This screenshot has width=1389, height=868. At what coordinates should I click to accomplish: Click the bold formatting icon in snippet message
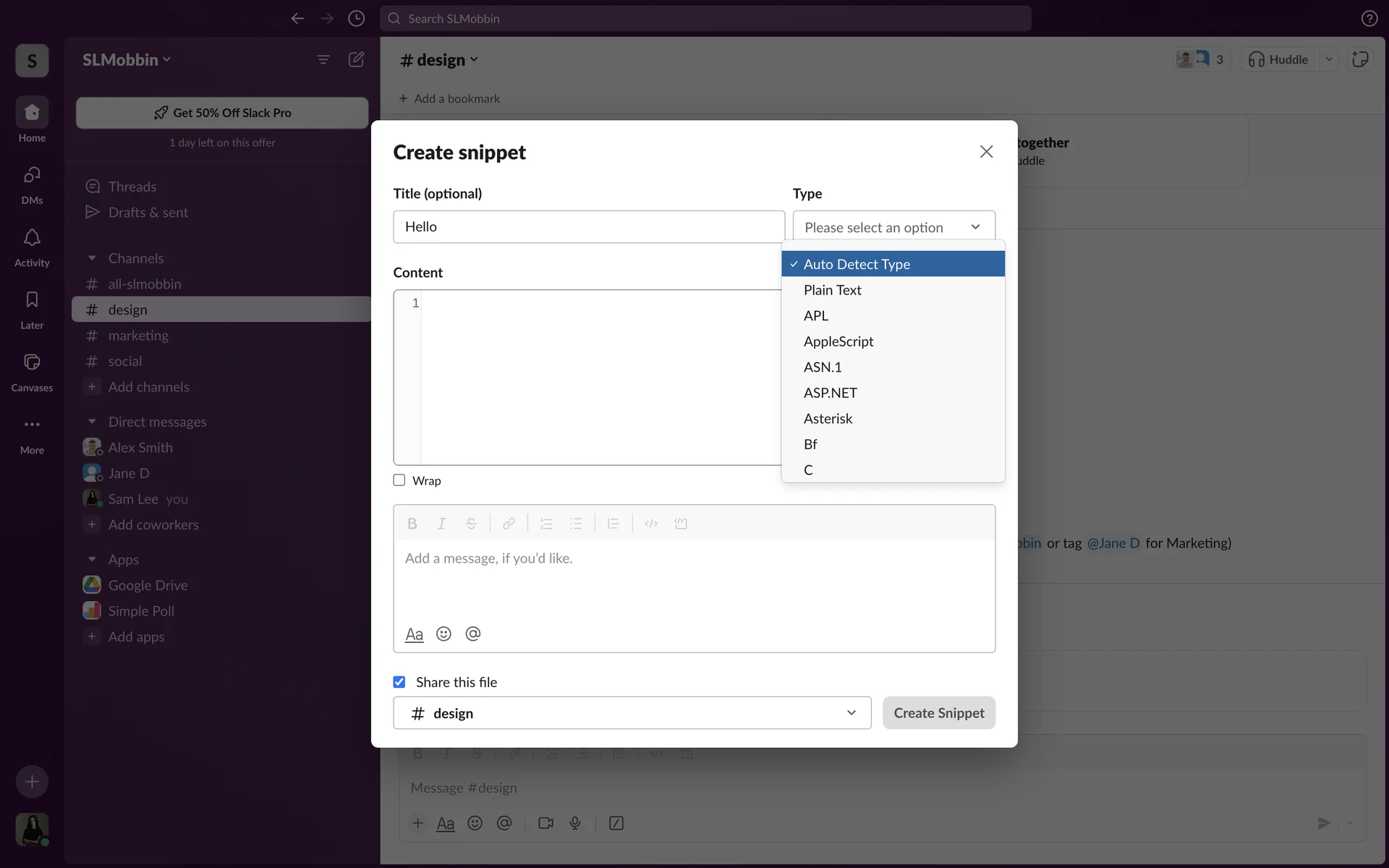coord(412,524)
